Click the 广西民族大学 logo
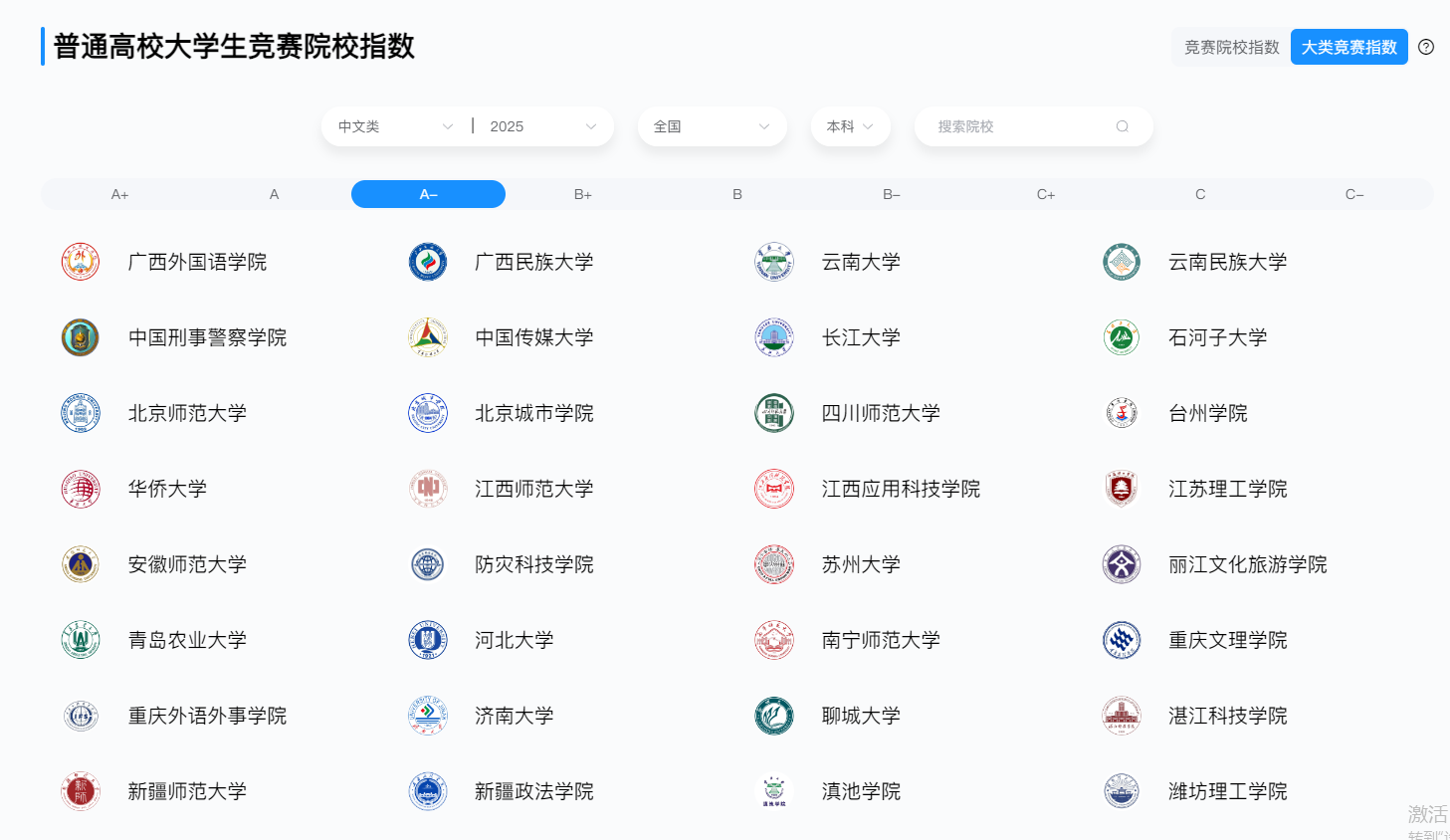Viewport: 1450px width, 840px height. 428,262
